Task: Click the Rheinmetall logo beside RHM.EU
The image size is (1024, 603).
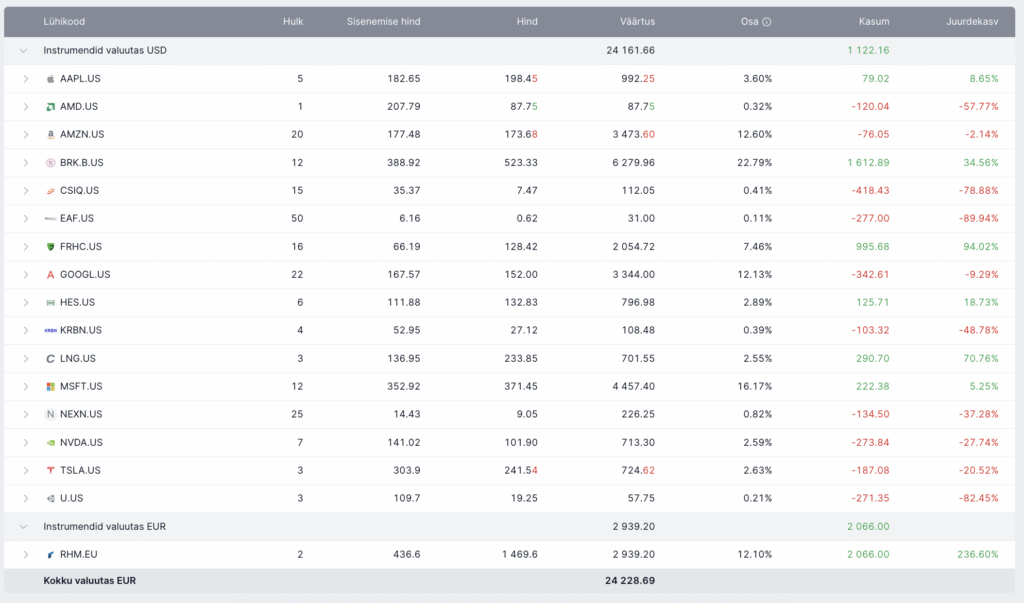Action: coord(50,555)
